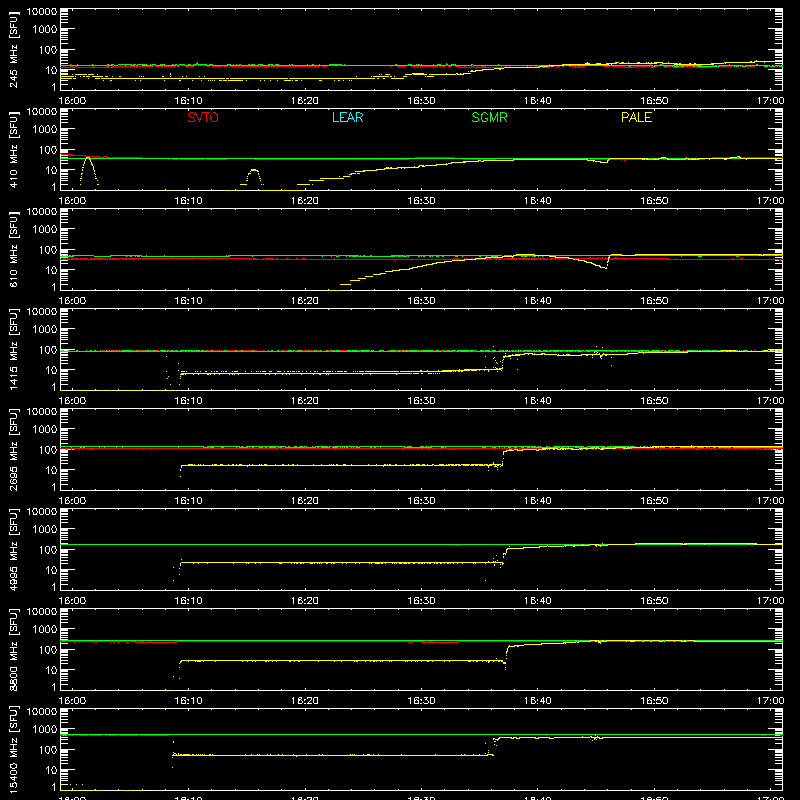Click the 100 tick value in 15400 MHz panel
800x800 pixels.
[48, 749]
